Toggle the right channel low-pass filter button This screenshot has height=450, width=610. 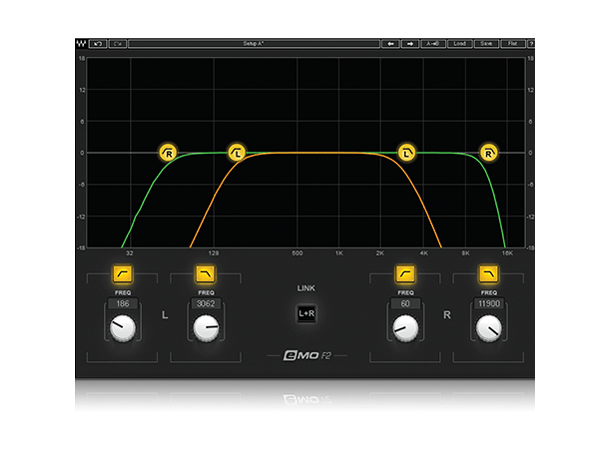tap(489, 274)
